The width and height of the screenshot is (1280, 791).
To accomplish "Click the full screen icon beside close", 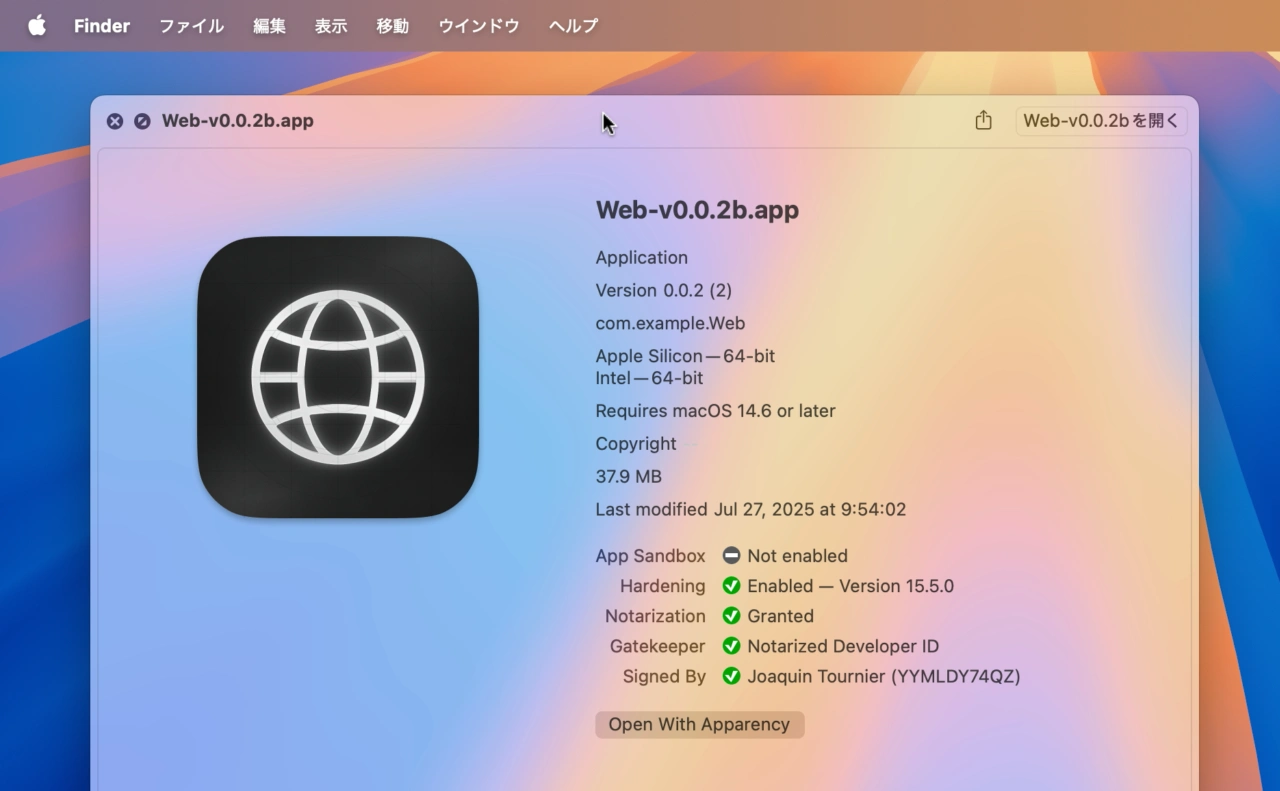I will pyautogui.click(x=142, y=121).
